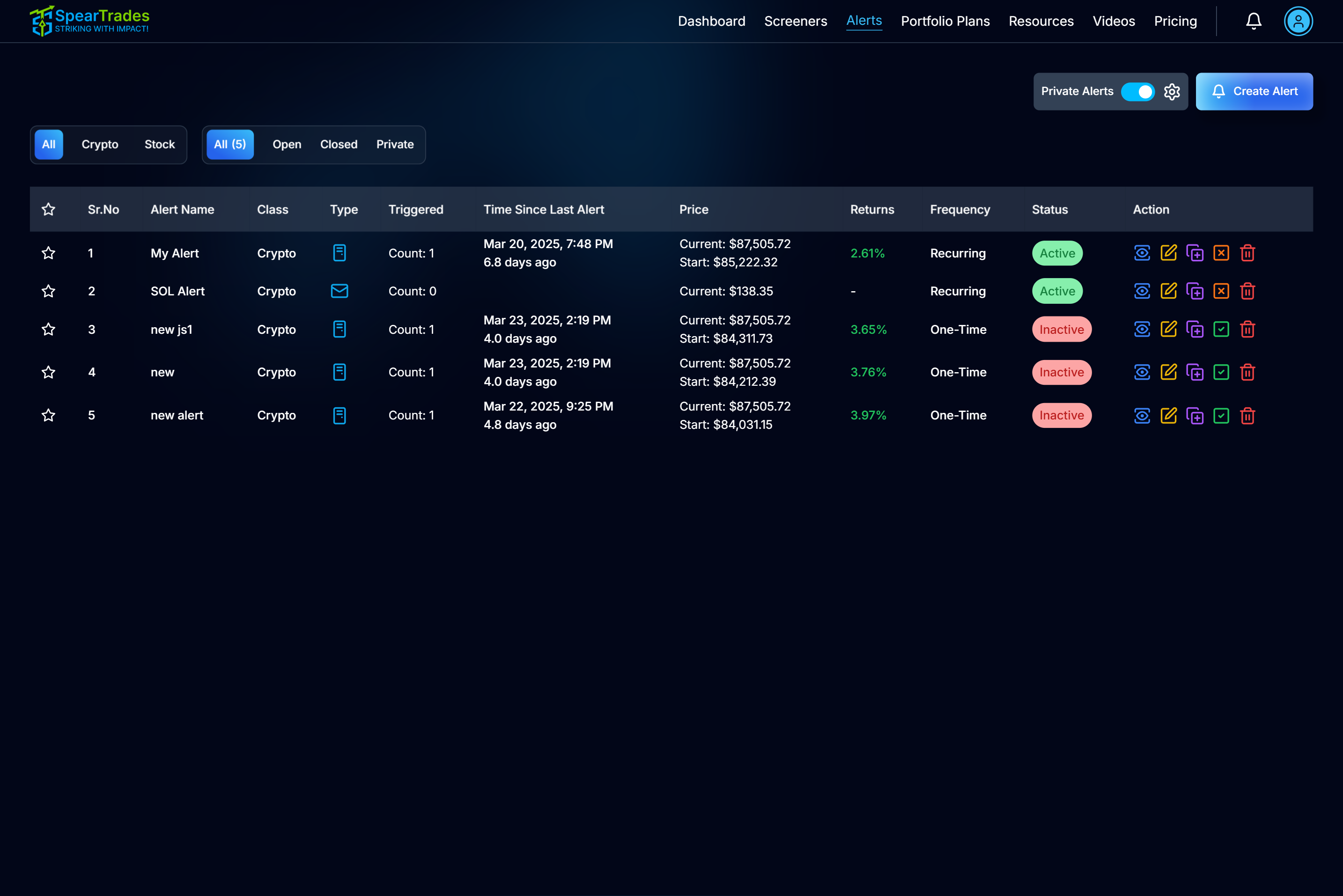Open alert settings with the gear icon
Viewport: 1343px width, 896px height.
(1172, 91)
